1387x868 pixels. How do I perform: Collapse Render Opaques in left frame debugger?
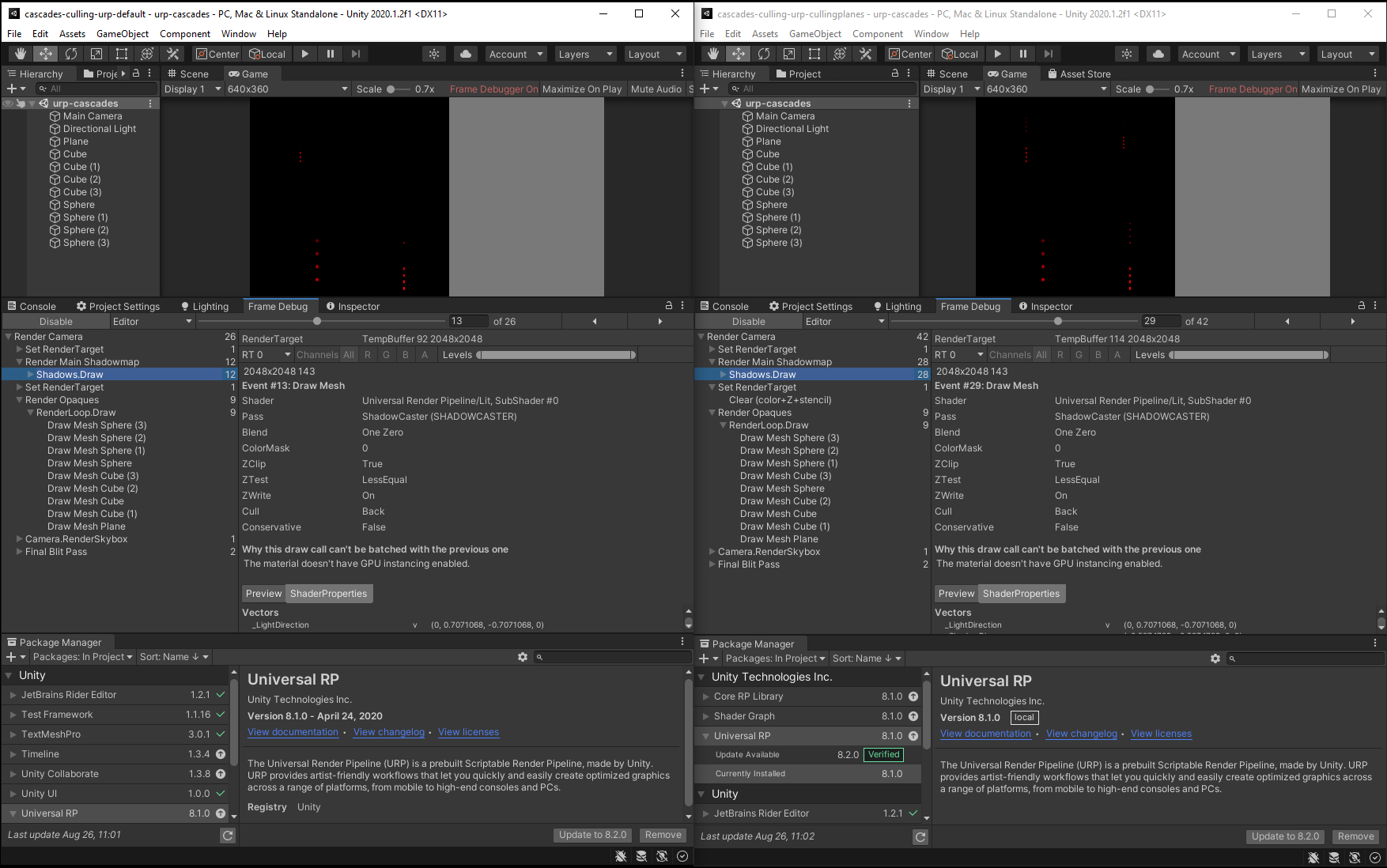[20, 400]
